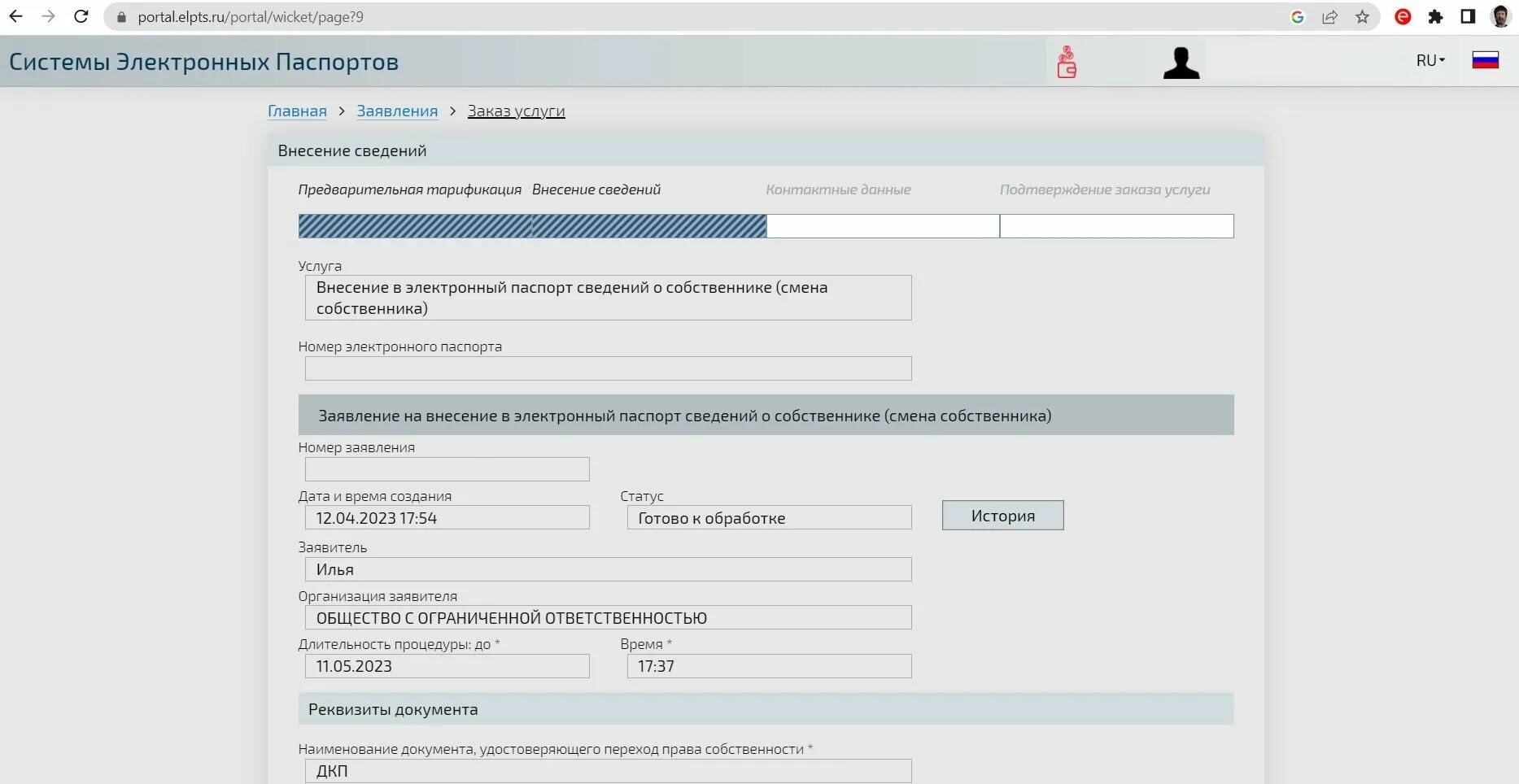
Task: Click the Заявление на внесение section heading
Action: (766, 416)
